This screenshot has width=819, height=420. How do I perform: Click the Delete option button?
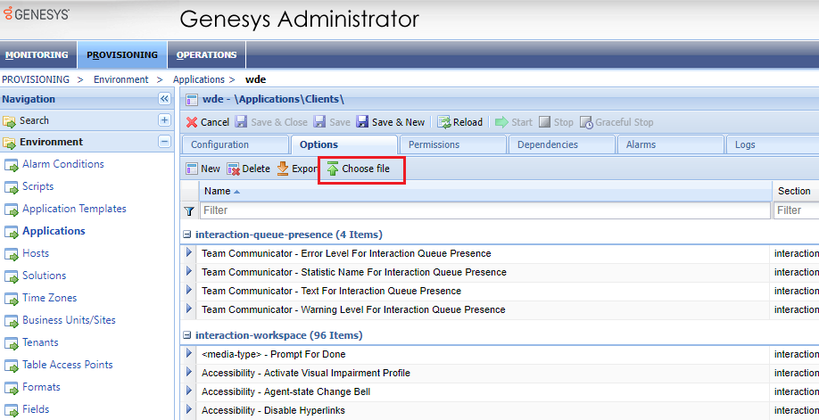(249, 169)
